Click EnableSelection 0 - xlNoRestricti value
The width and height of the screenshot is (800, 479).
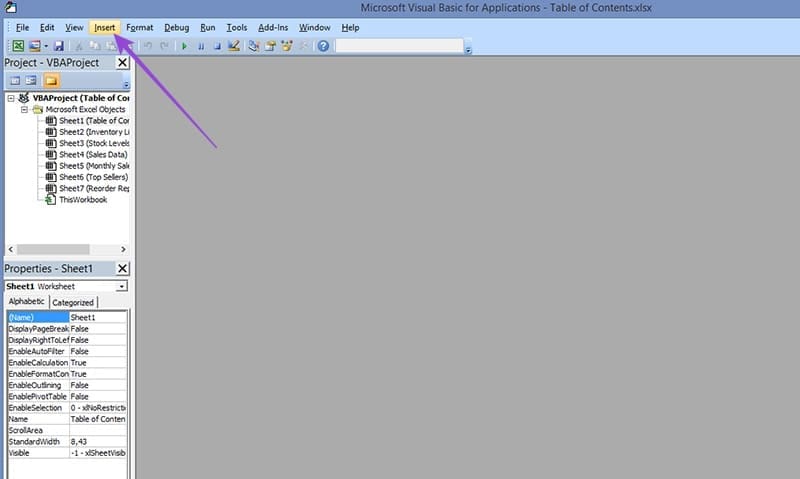[98, 408]
